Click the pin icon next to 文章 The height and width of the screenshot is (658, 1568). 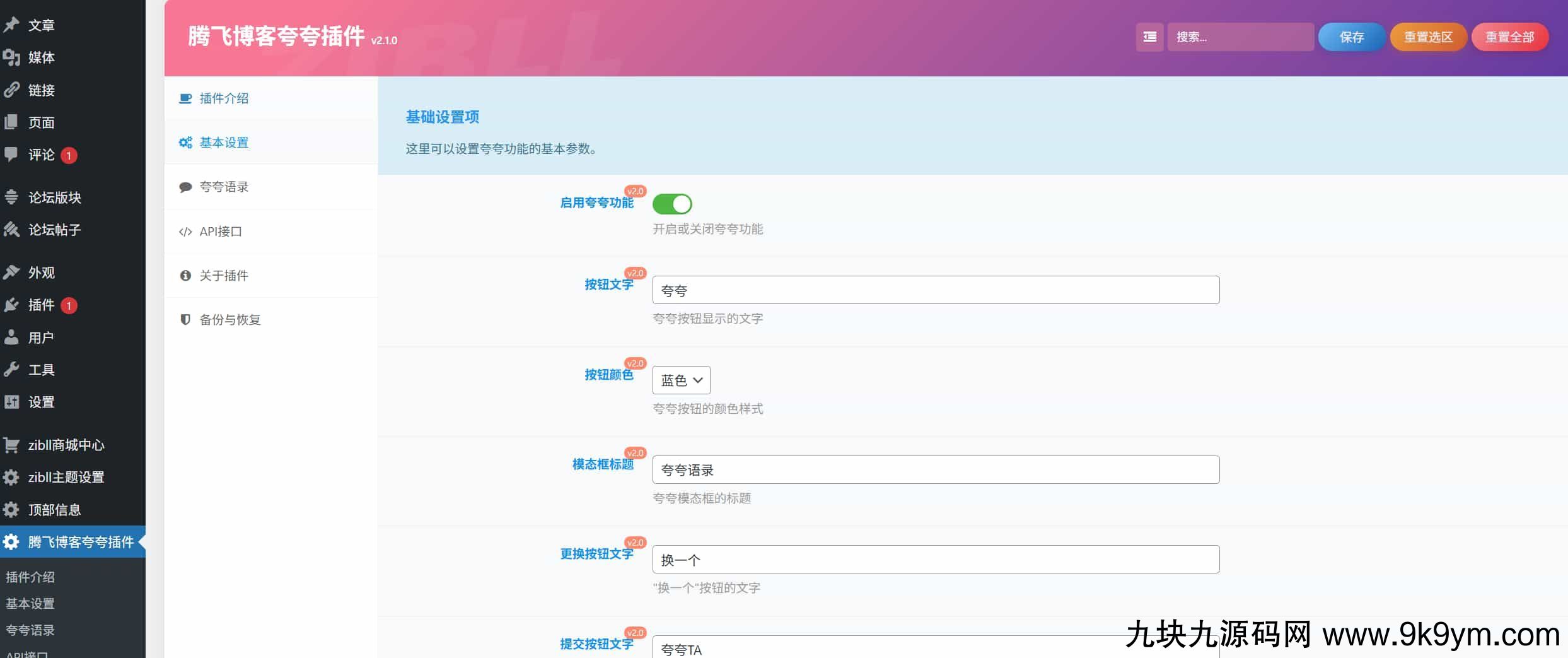click(11, 25)
